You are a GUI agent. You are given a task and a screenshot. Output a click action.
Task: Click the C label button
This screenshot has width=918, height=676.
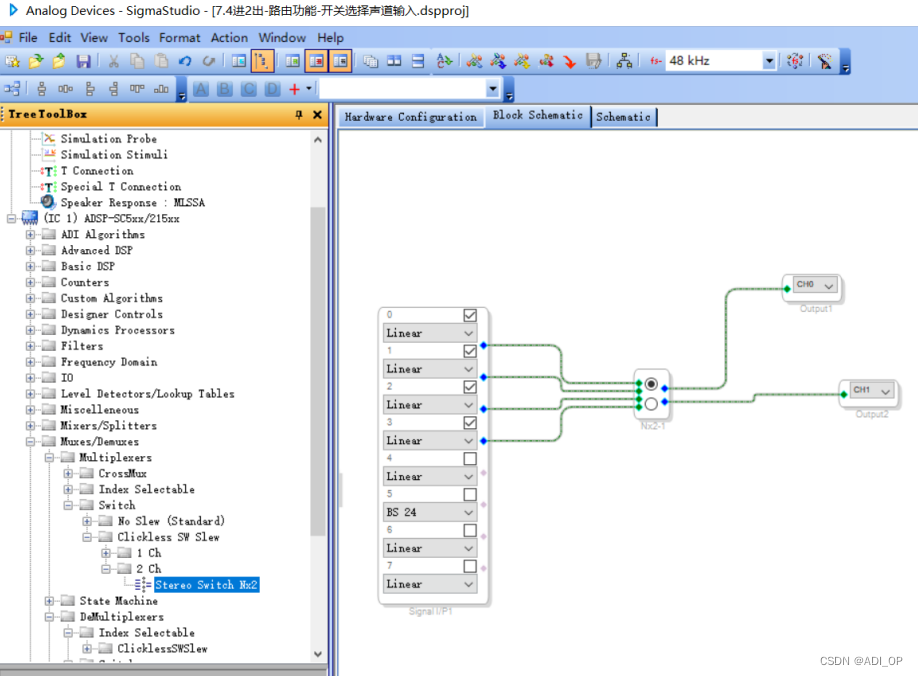tap(248, 89)
